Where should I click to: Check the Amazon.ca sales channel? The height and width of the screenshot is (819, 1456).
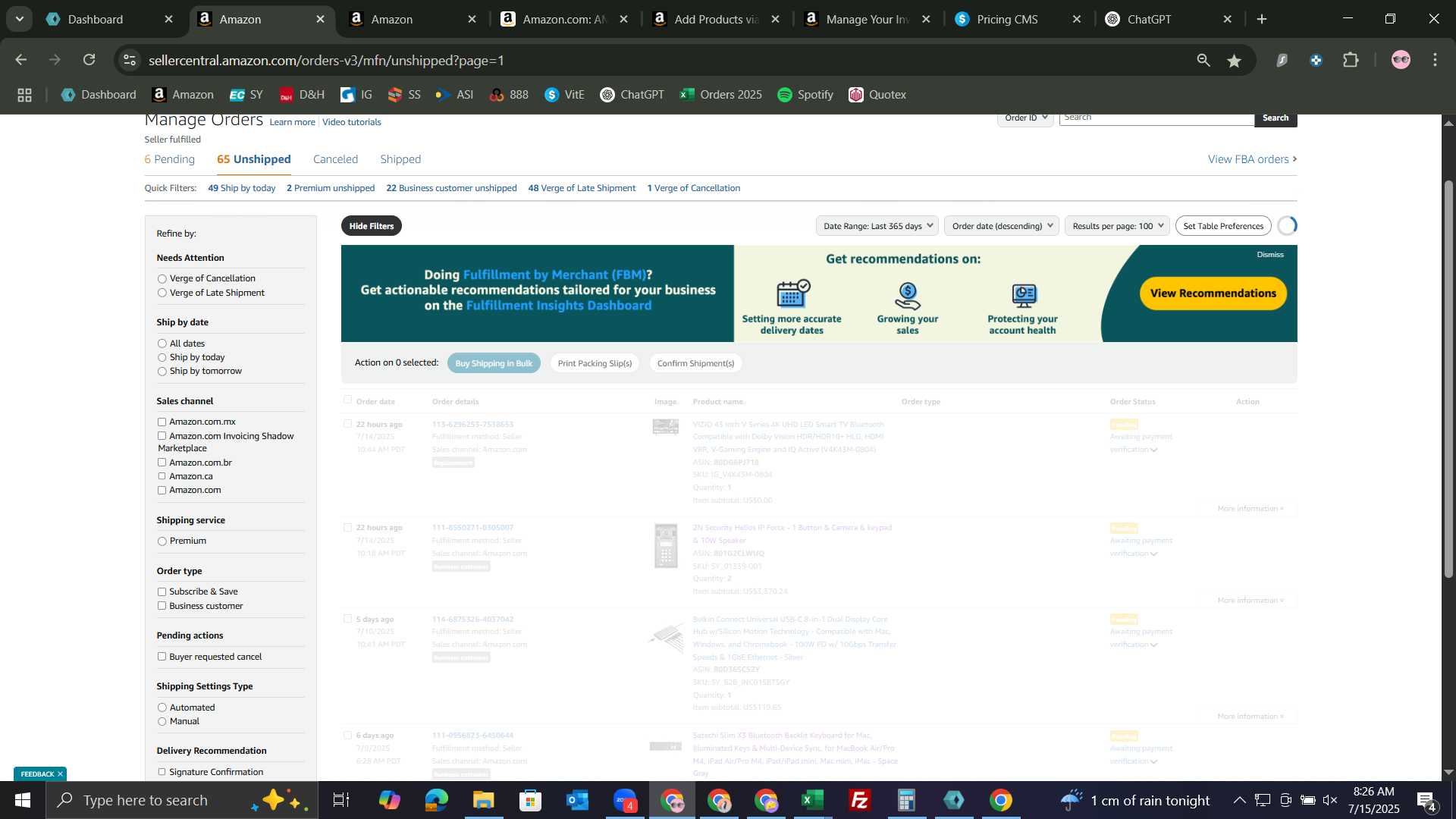point(162,476)
